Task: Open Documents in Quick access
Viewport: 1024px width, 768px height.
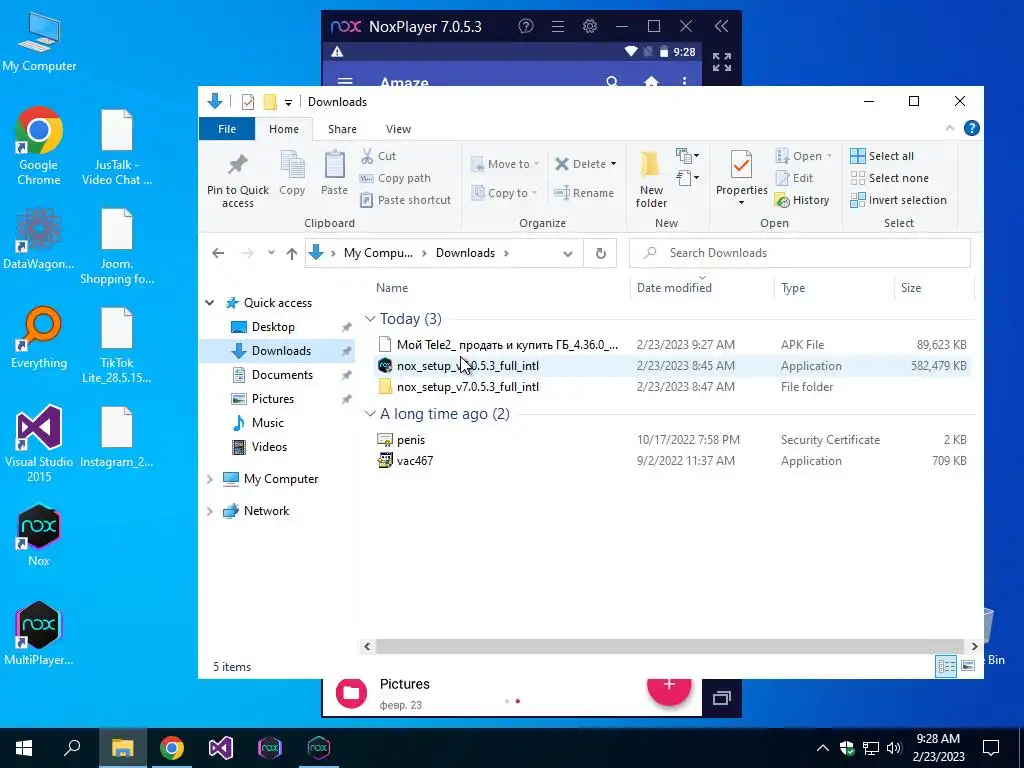Action: (x=282, y=375)
